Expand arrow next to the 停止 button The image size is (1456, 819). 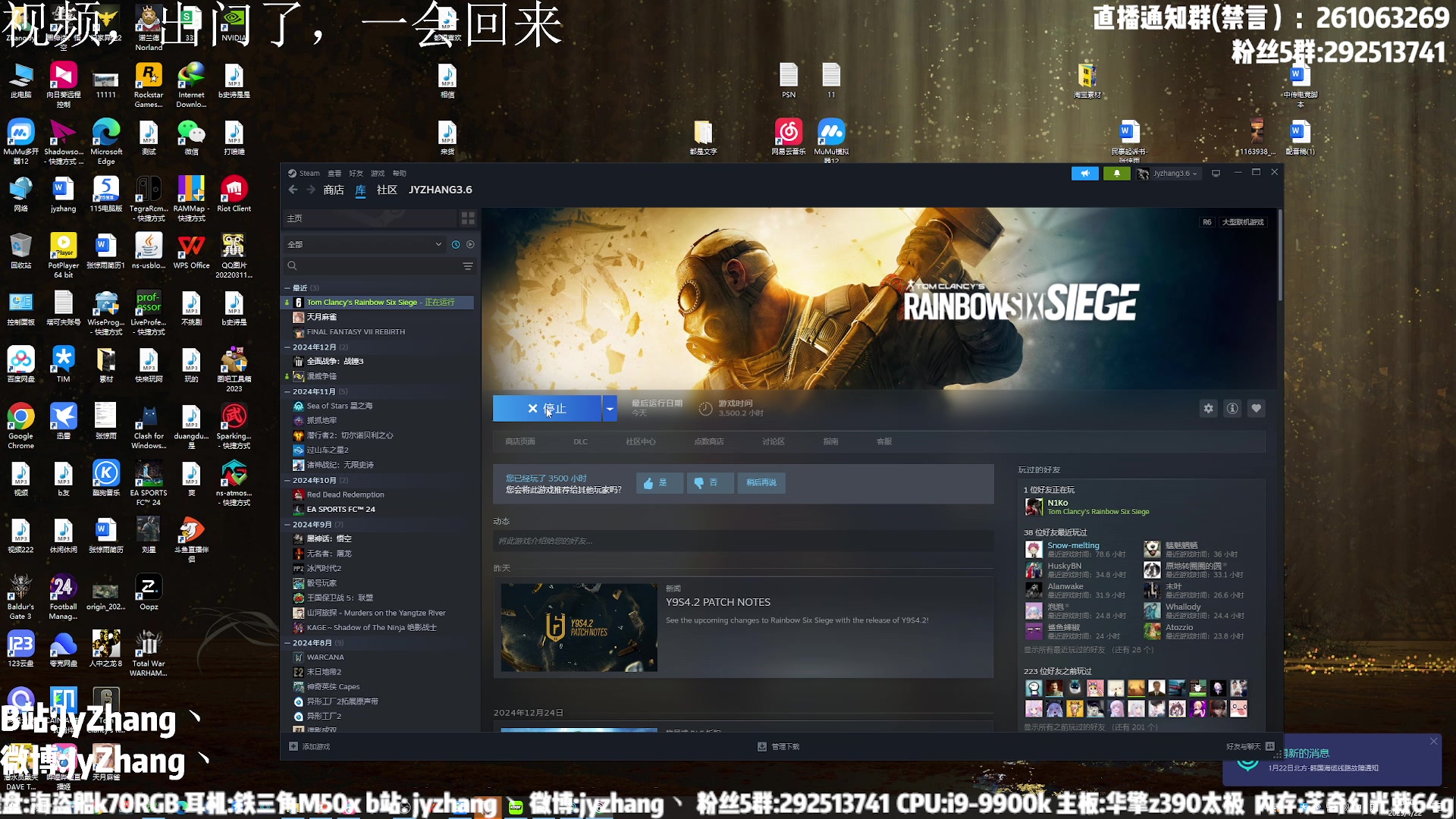click(x=610, y=409)
